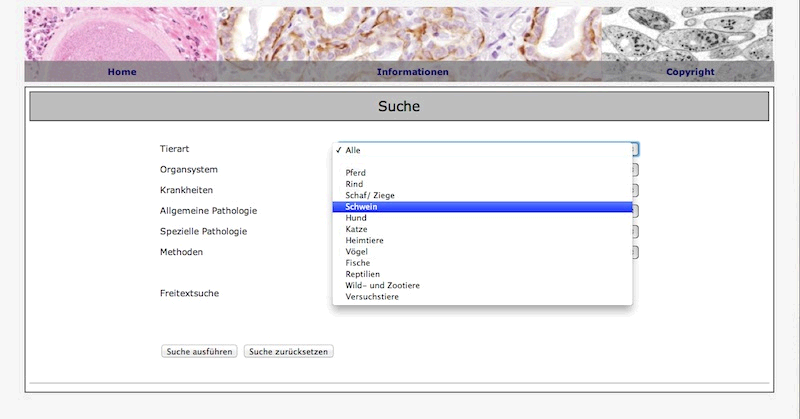The height and width of the screenshot is (419, 800).
Task: Pick Schaf/ Ziege option
Action: click(372, 195)
